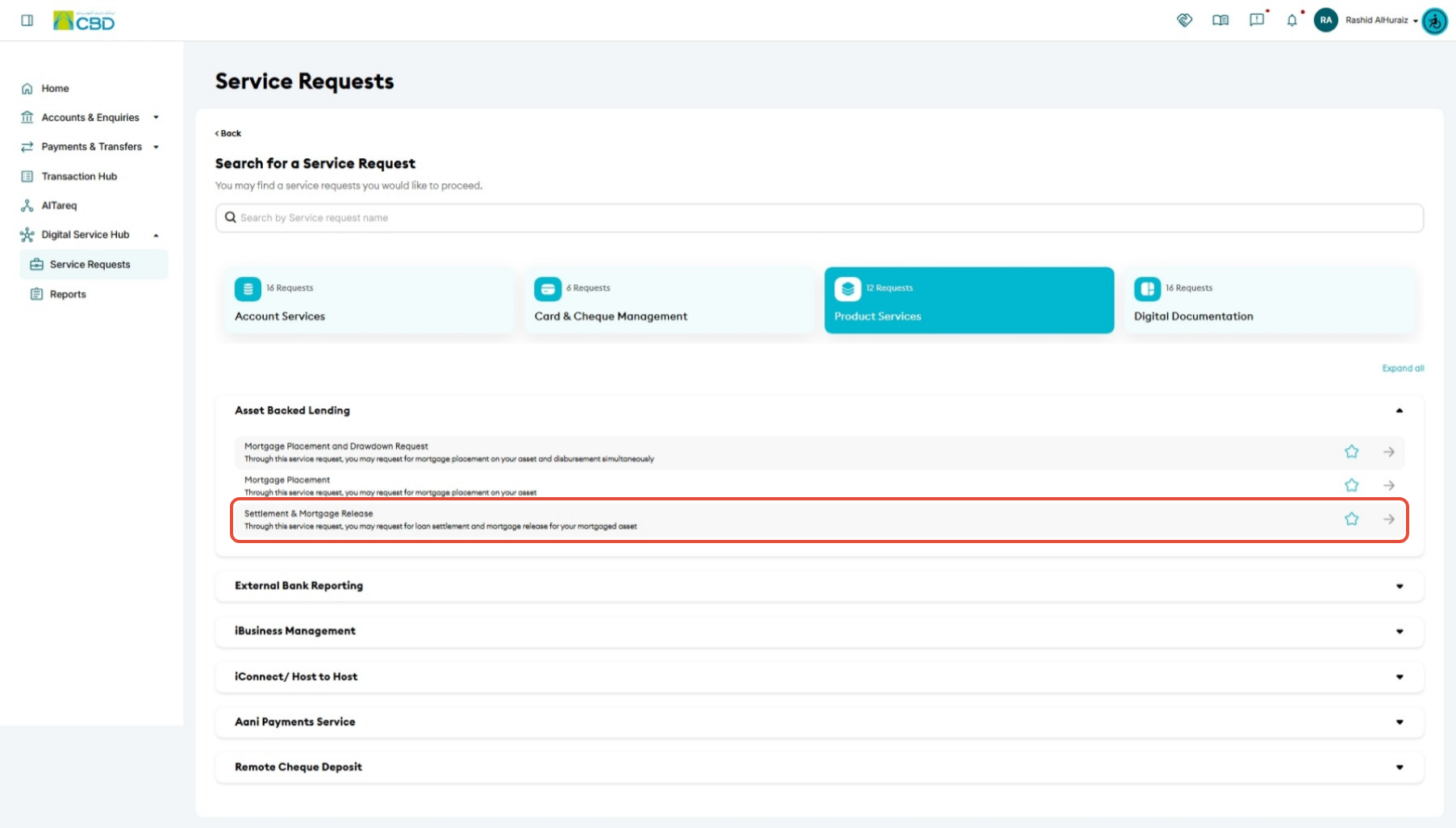Click the Card & Cheque Management card icon

tap(548, 288)
